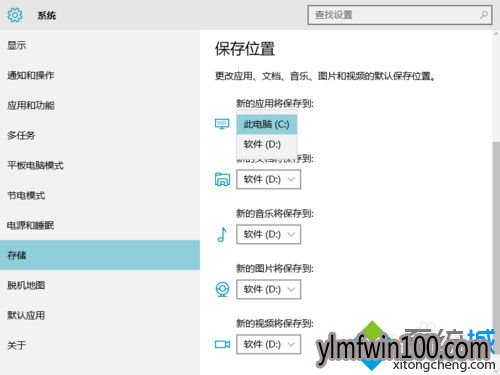Open the documents save location dropdown
This screenshot has width=500, height=375.
pyautogui.click(x=269, y=179)
